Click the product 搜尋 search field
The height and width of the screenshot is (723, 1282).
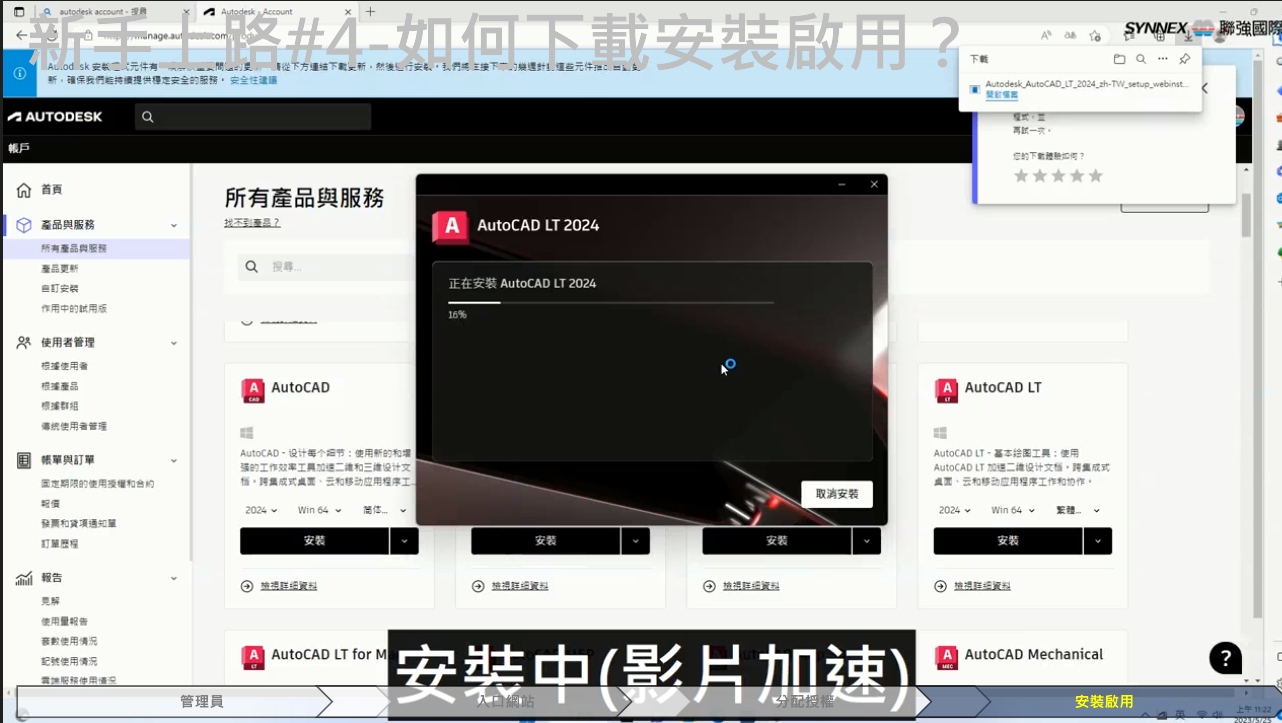point(330,267)
